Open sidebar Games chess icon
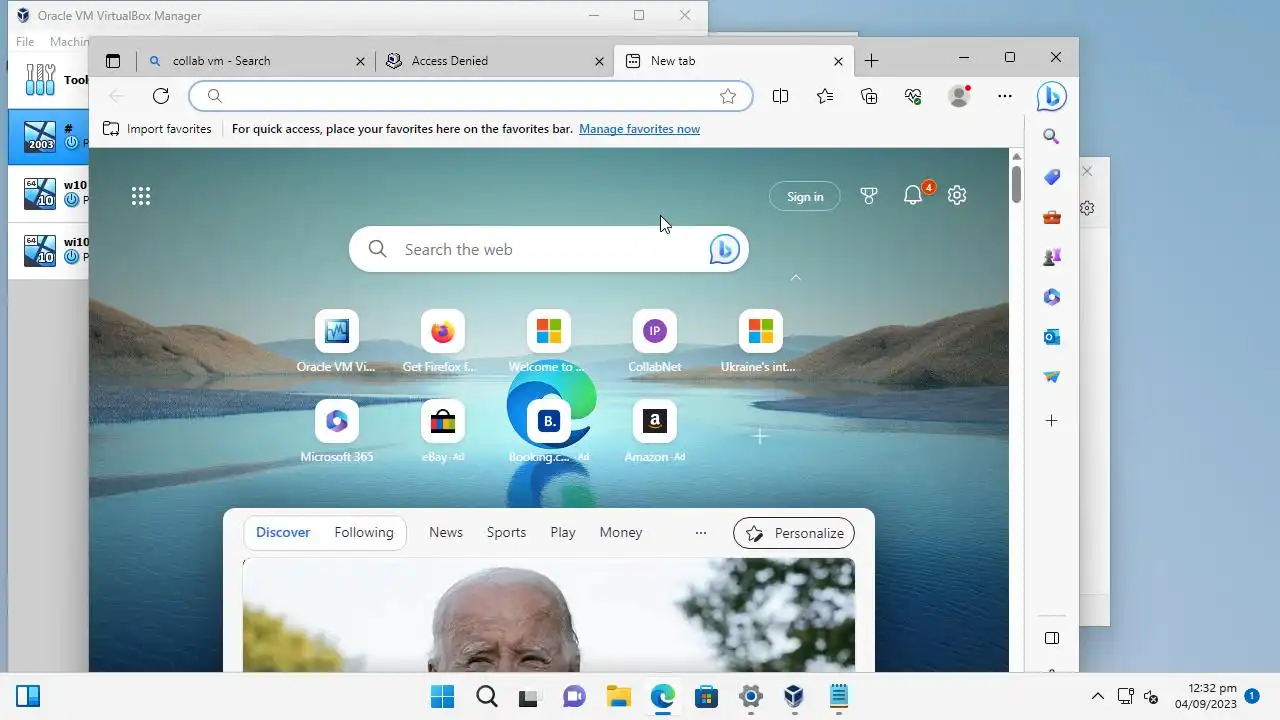 tap(1051, 257)
